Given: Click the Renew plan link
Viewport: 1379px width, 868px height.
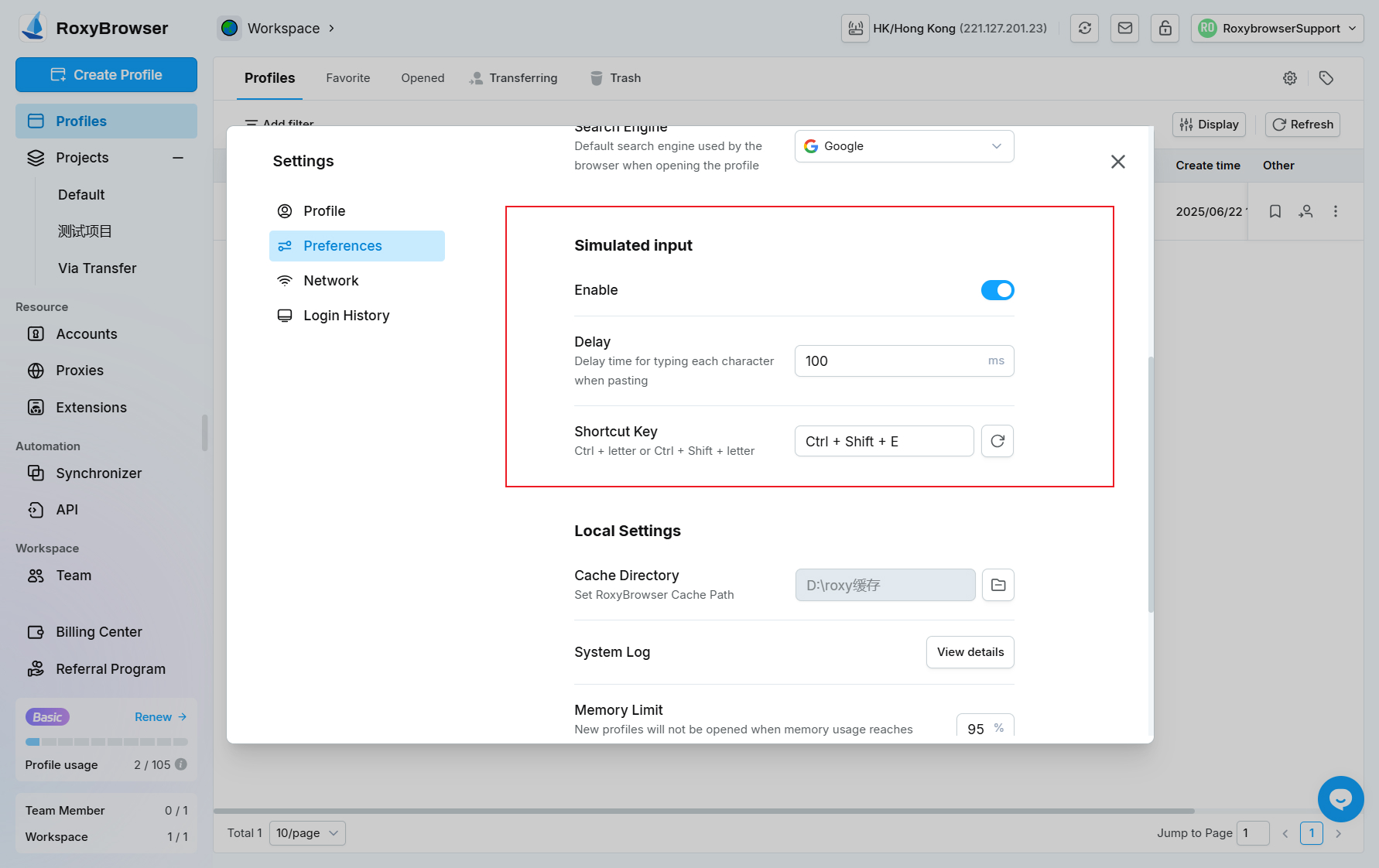Looking at the screenshot, I should (160, 717).
